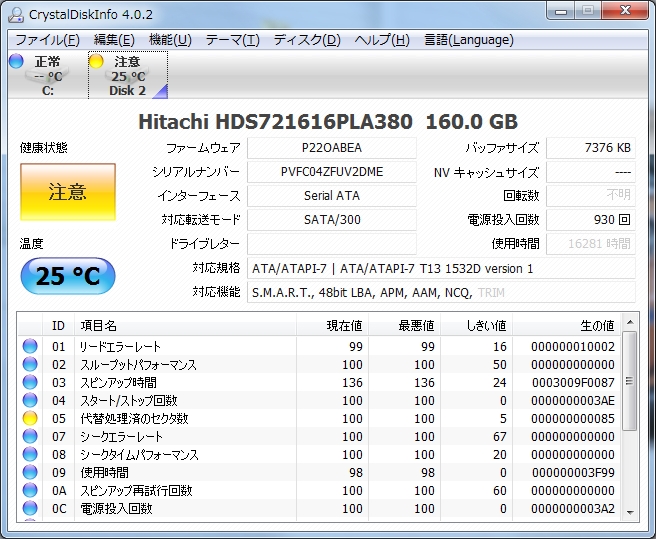Minimize the CrystalDiskInfo window
This screenshot has width=656, height=539.
tap(561, 11)
